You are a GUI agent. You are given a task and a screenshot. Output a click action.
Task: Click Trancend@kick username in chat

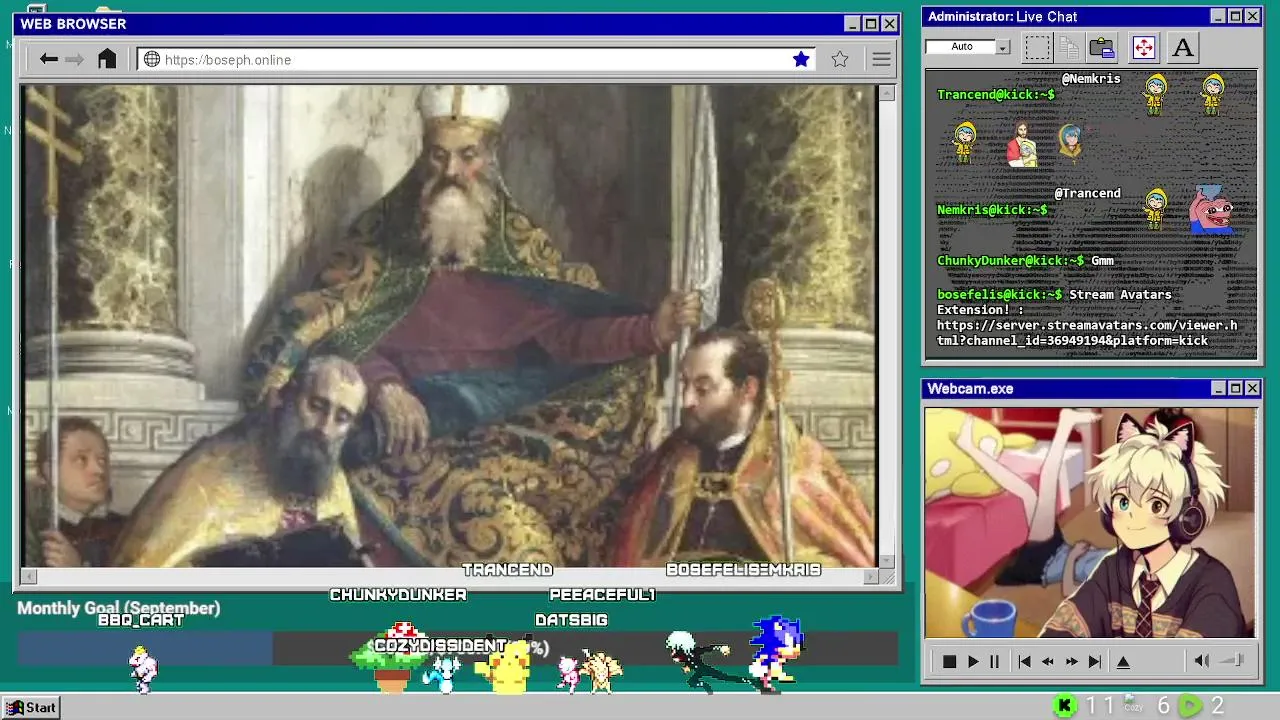point(995,95)
